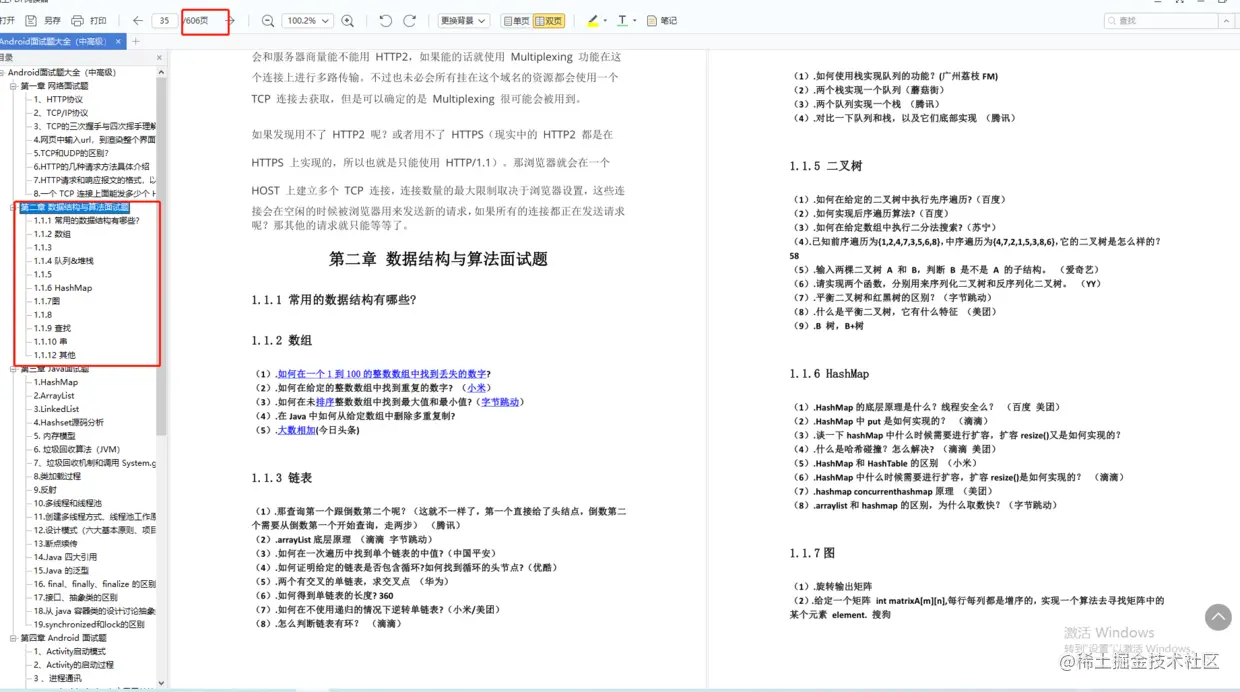Select outline item 6. 垃圾回收算法 (JVM)
This screenshot has width=1240, height=692.
[x=76, y=450]
